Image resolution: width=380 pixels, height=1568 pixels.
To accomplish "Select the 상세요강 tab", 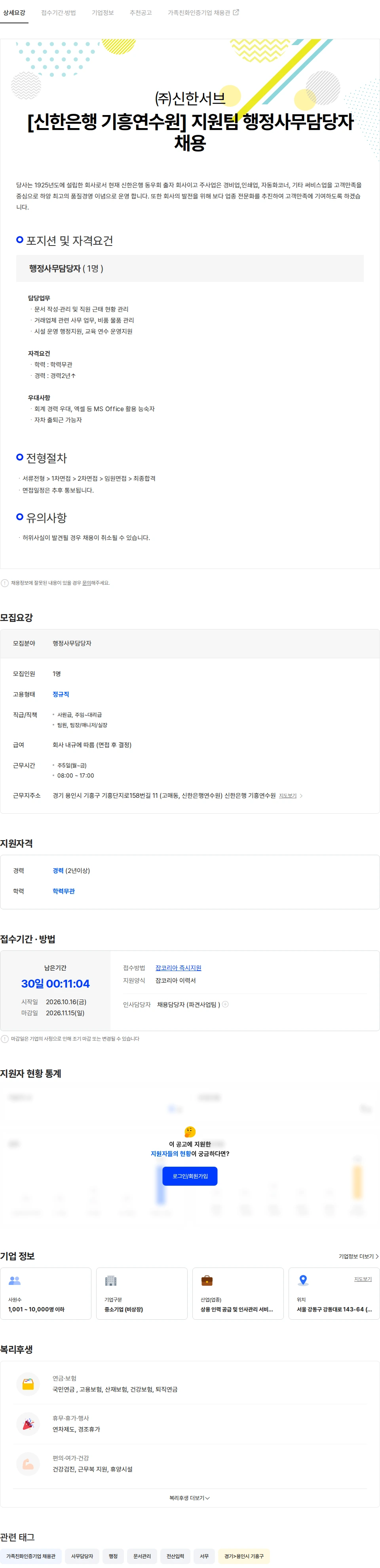I will [x=14, y=13].
